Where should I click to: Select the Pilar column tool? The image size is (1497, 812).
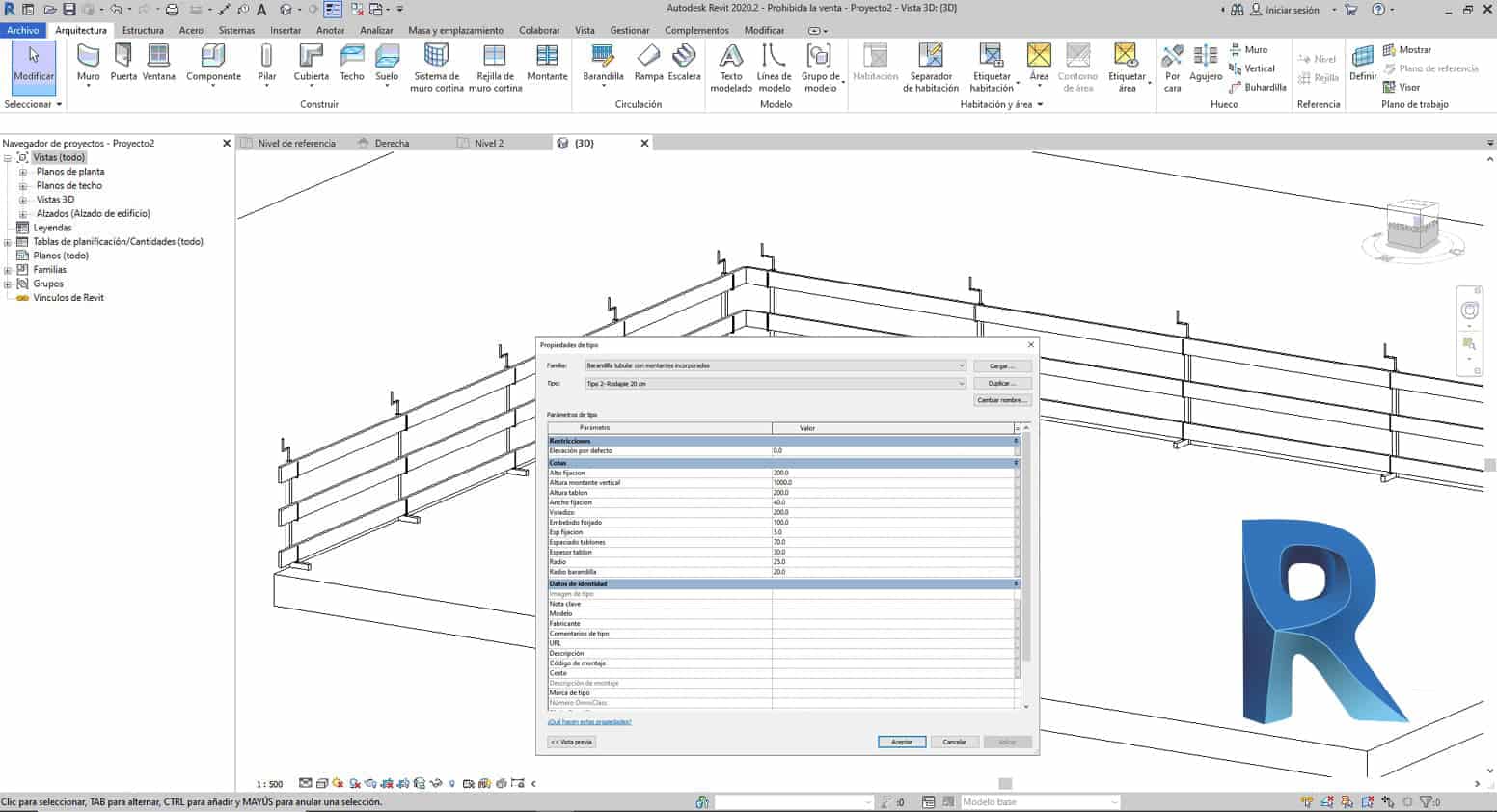tap(267, 64)
